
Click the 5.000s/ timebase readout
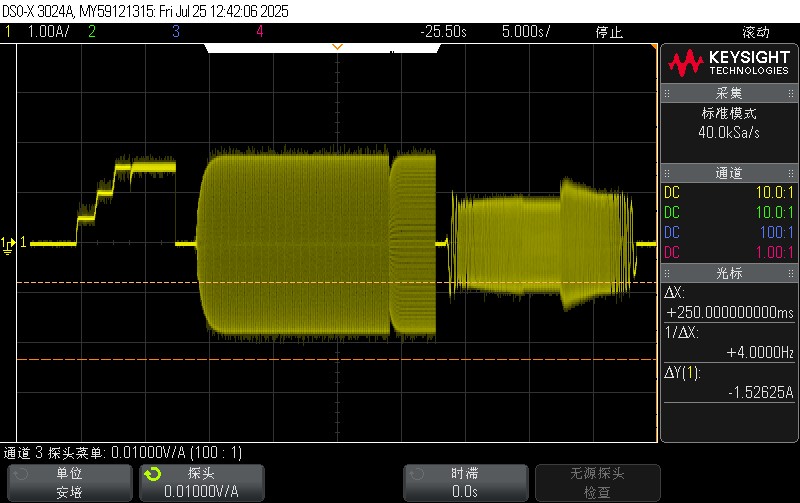526,31
